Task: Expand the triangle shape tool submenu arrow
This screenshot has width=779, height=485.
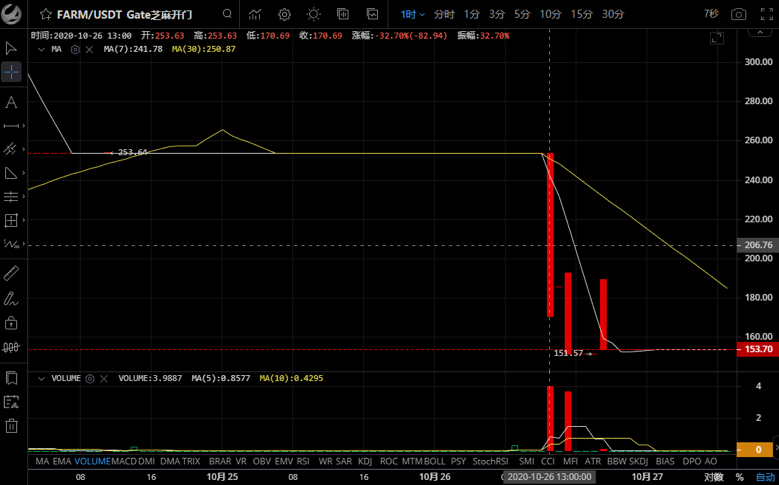Action: point(23,173)
